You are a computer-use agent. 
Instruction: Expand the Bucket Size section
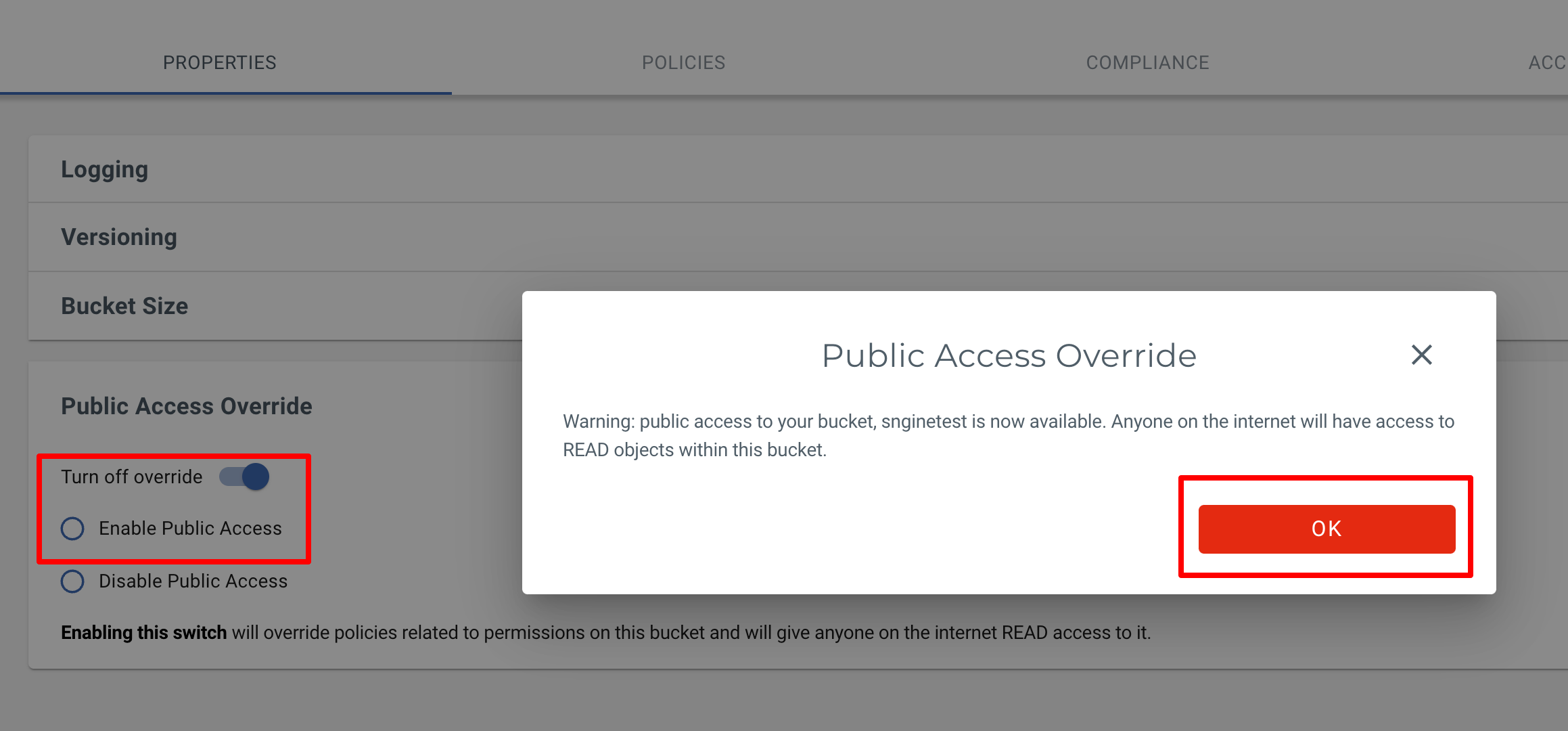coord(124,306)
